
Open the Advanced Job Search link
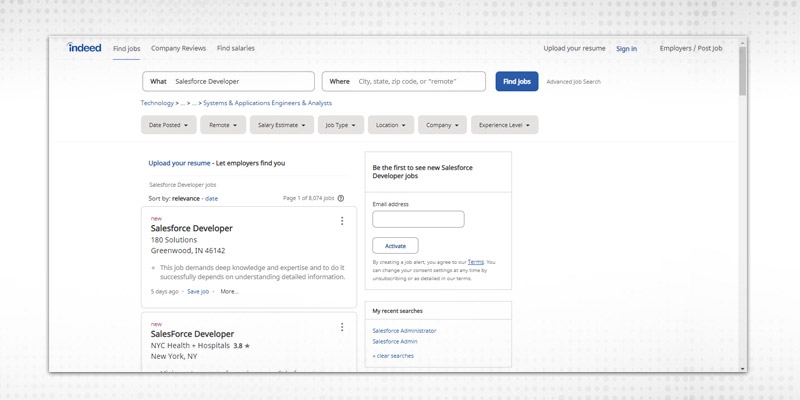coord(573,82)
